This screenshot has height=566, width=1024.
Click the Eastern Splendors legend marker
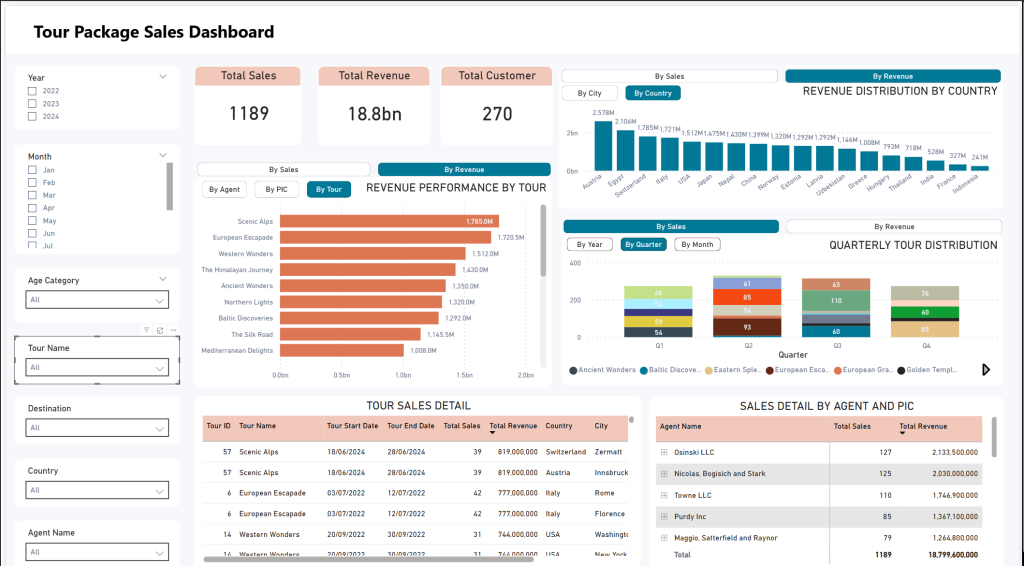click(x=709, y=370)
